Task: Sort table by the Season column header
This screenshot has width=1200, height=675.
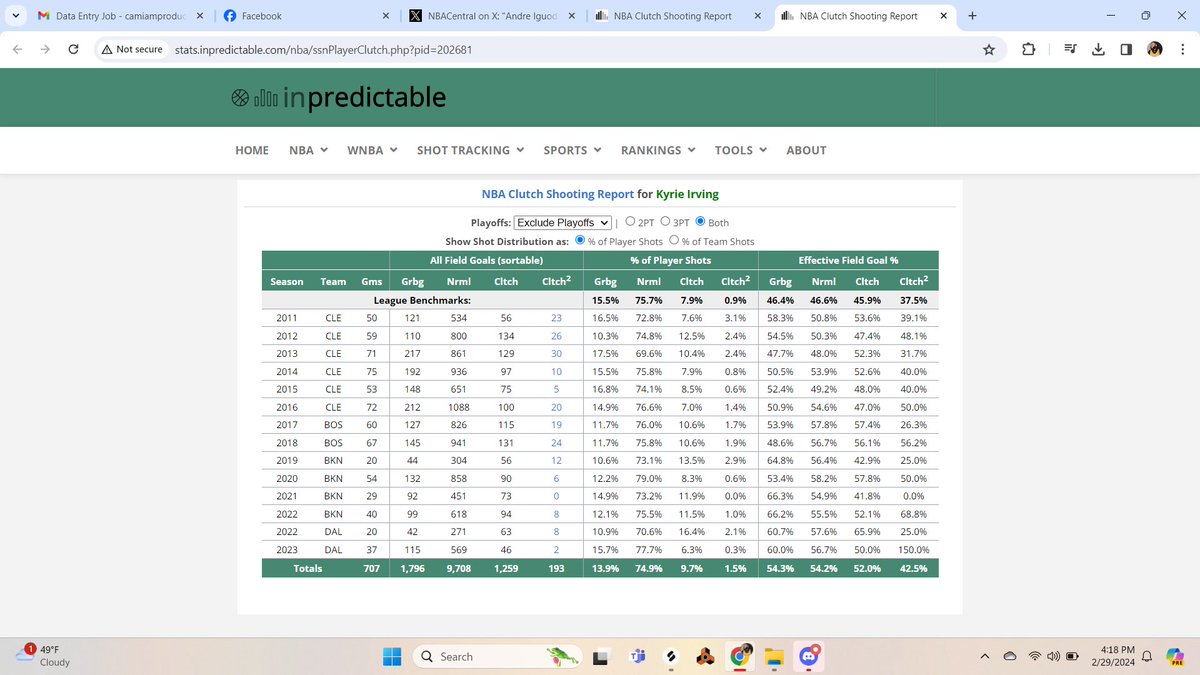Action: pyautogui.click(x=287, y=282)
